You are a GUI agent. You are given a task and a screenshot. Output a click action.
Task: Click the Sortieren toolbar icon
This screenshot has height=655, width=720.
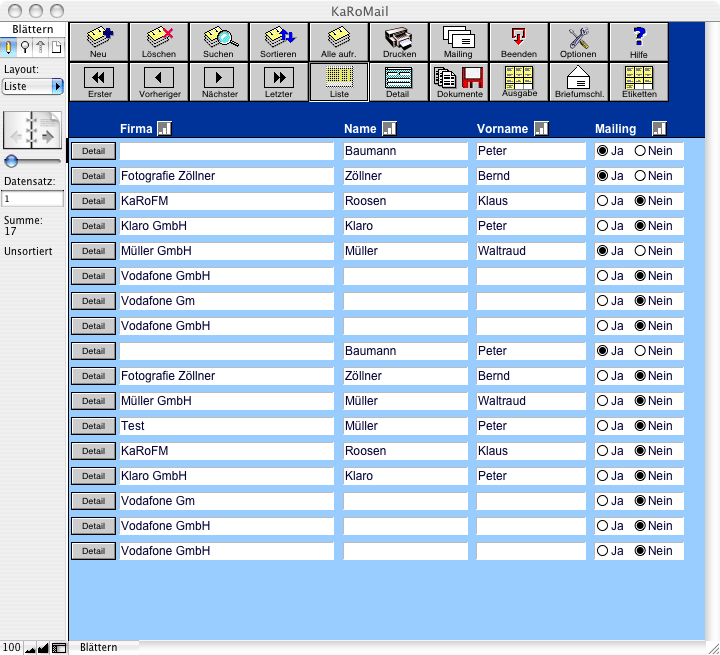click(x=278, y=41)
